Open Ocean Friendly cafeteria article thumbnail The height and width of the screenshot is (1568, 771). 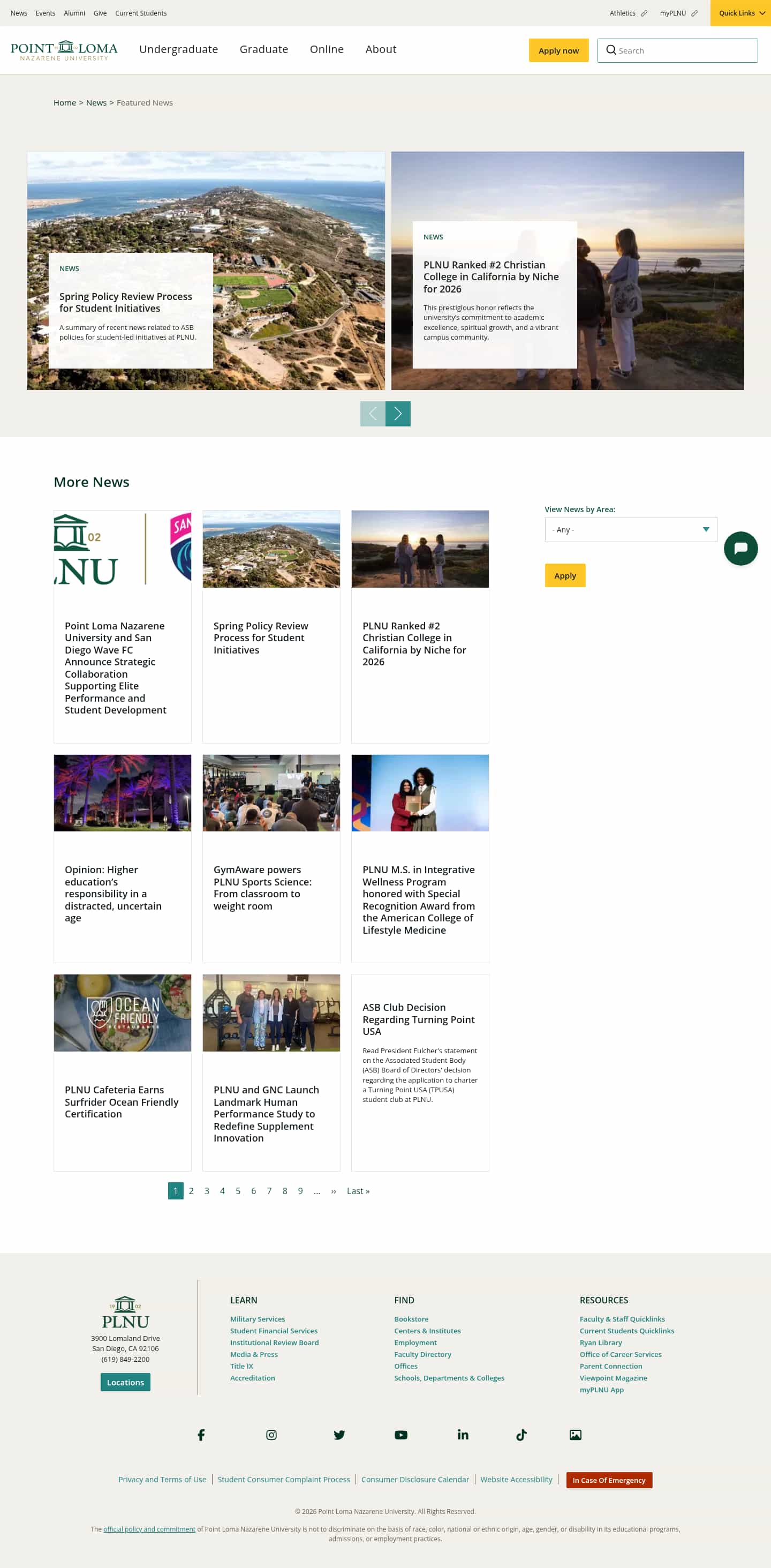click(122, 1013)
